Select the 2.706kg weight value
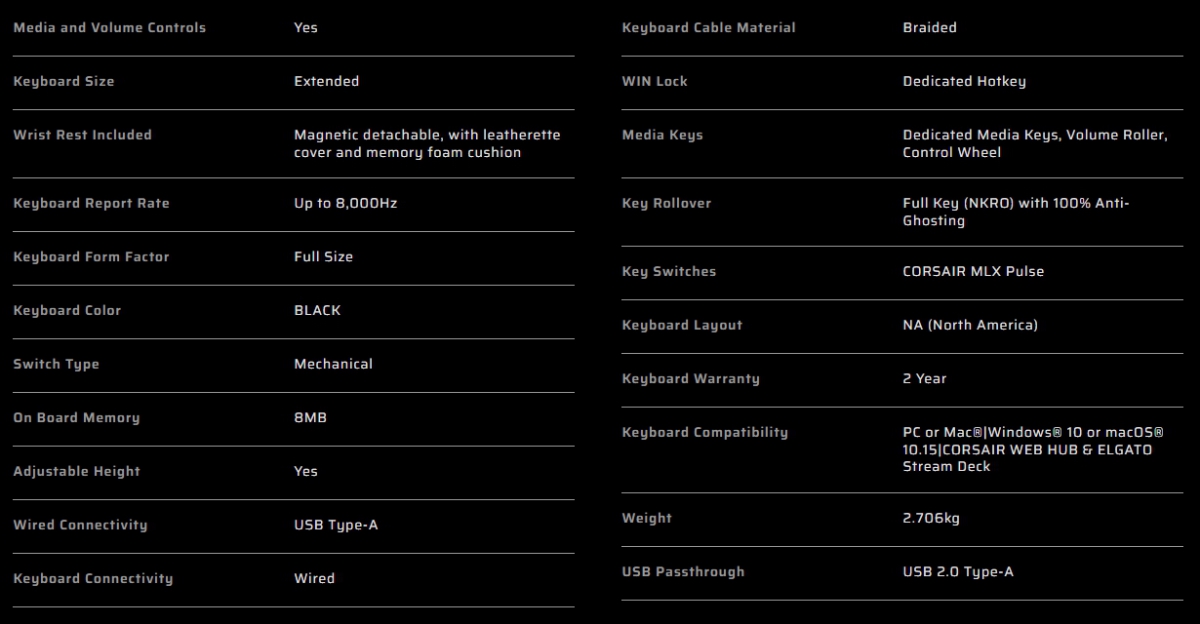This screenshot has height=624, width=1200. click(931, 519)
